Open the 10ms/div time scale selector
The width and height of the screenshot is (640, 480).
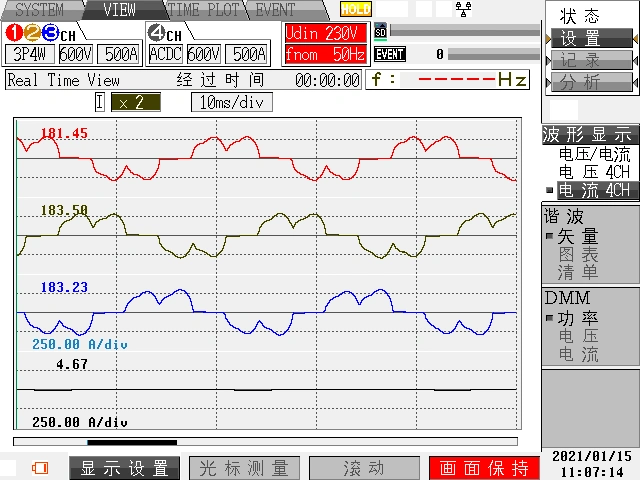[x=231, y=102]
